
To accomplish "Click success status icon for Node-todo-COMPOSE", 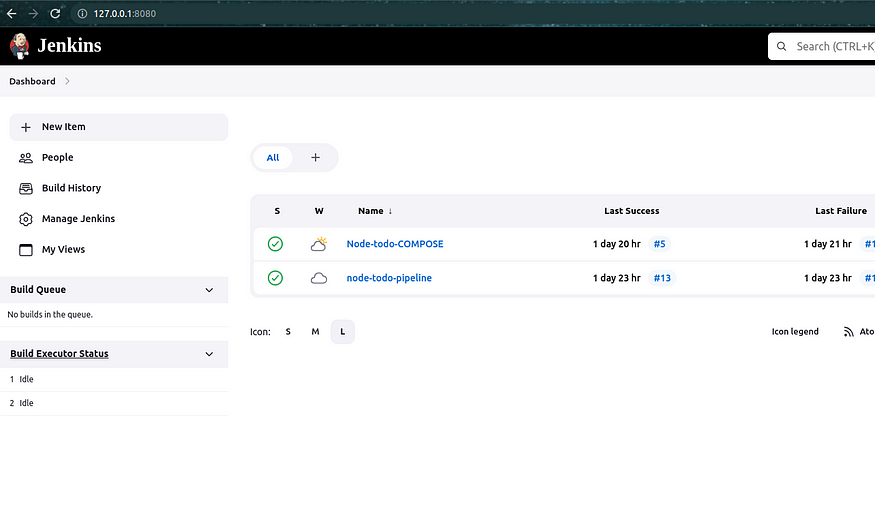I will click(275, 244).
